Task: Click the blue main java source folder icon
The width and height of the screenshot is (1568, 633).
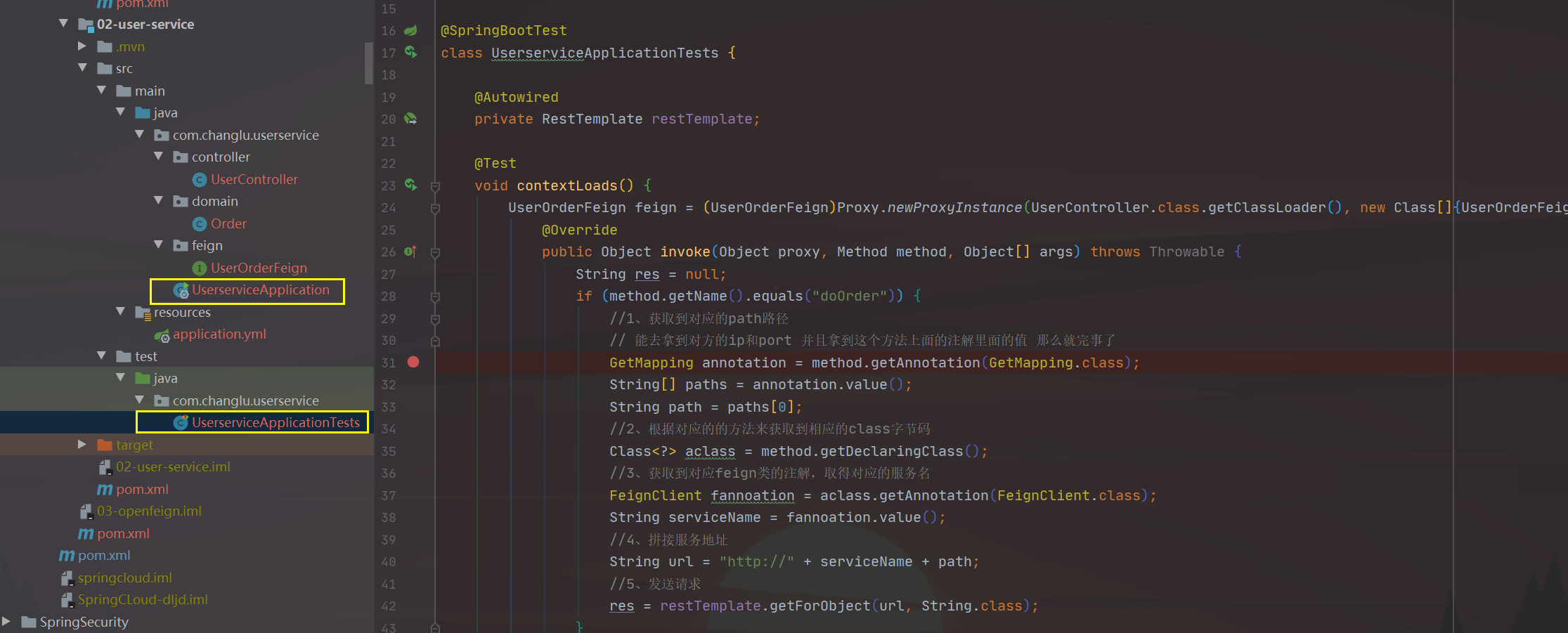Action: (x=143, y=113)
